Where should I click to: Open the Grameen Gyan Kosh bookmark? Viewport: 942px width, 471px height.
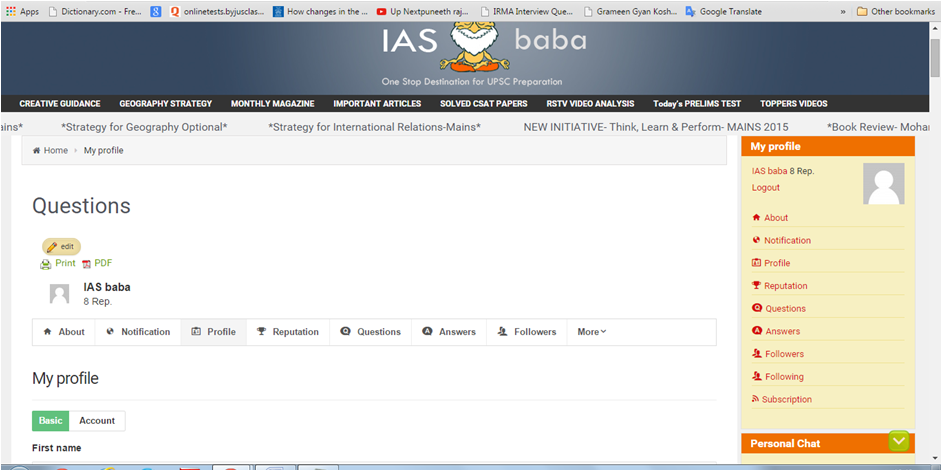pos(630,11)
